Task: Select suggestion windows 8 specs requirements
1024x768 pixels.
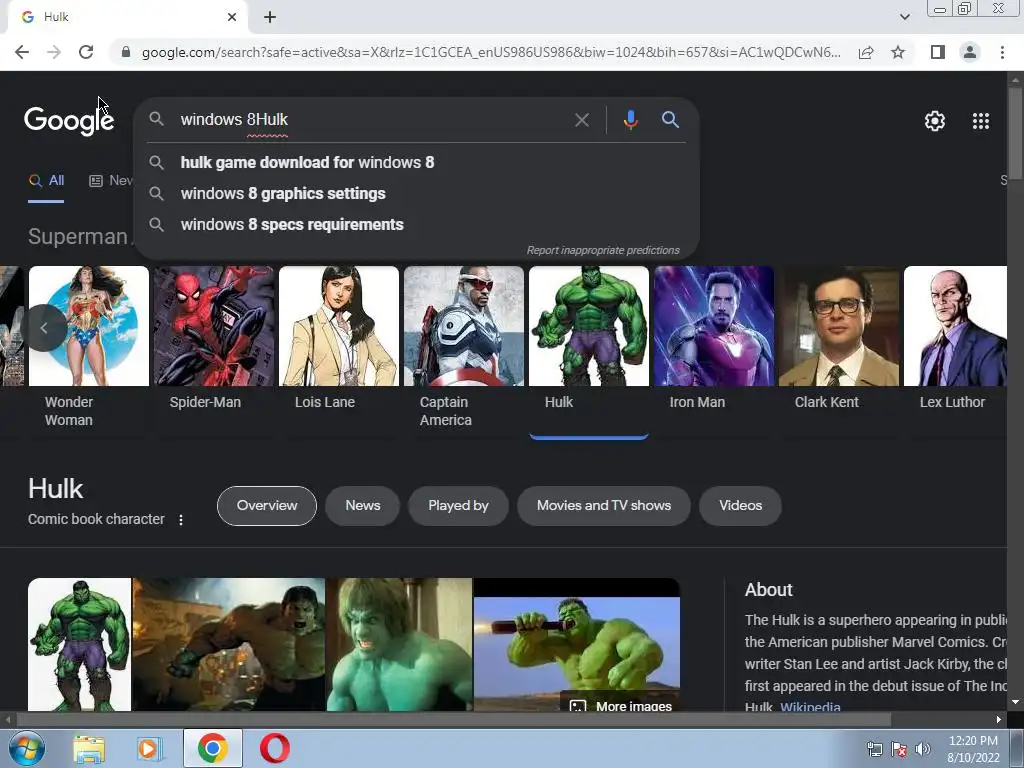Action: coord(416,225)
